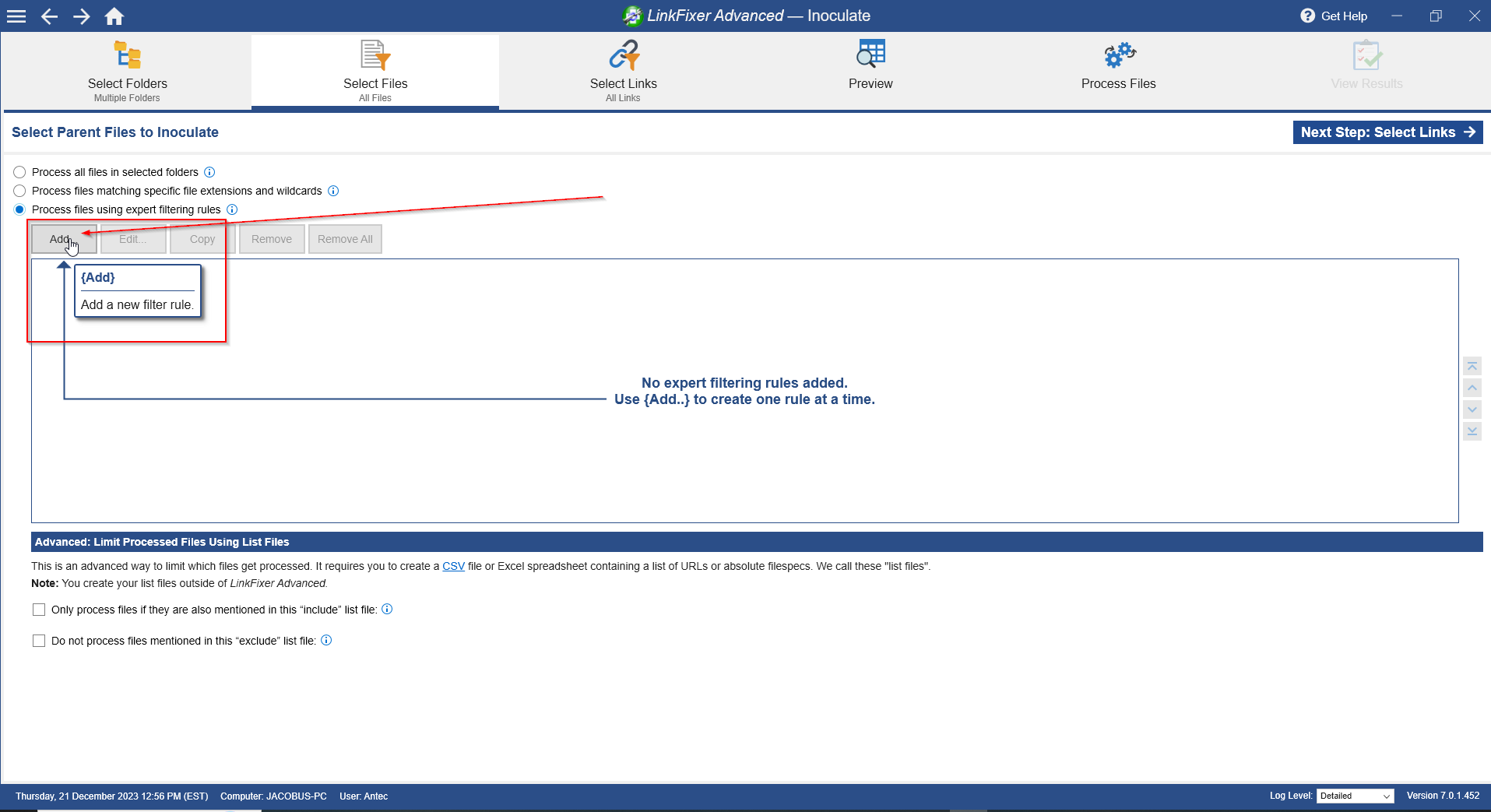Go back with the left arrow
Image resolution: width=1491 pixels, height=812 pixels.
(49, 16)
